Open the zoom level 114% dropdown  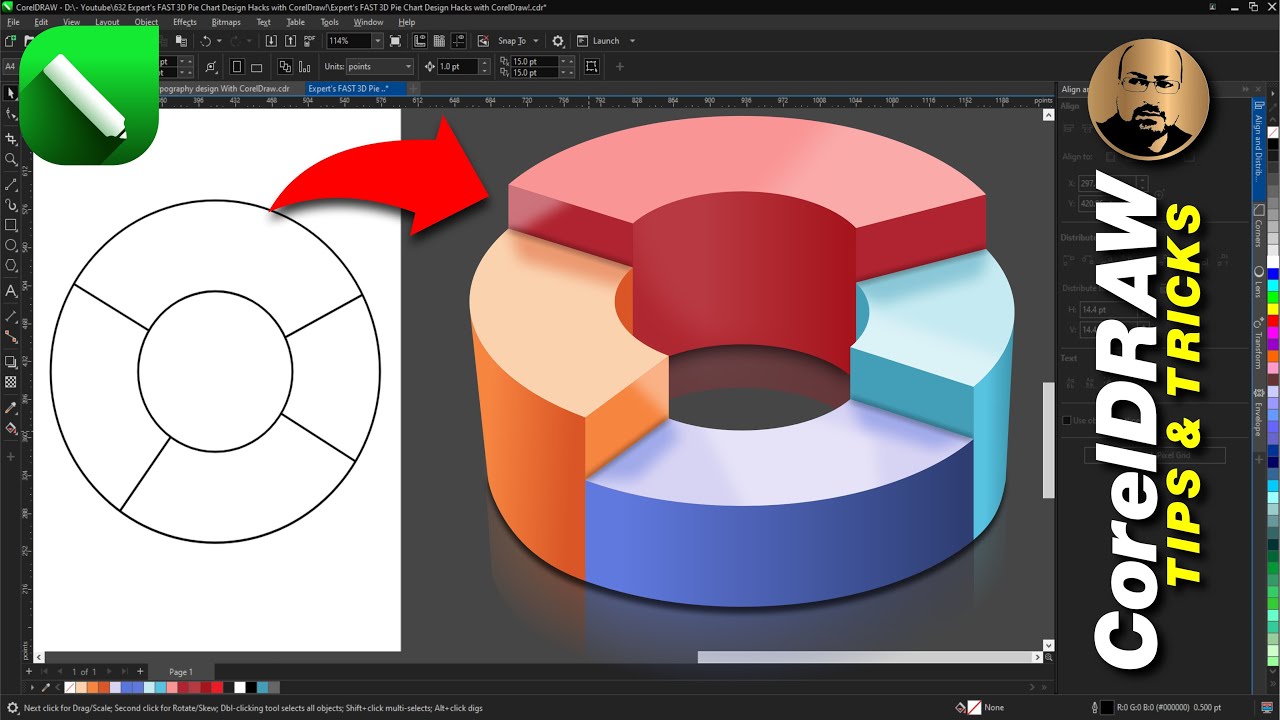coord(377,41)
